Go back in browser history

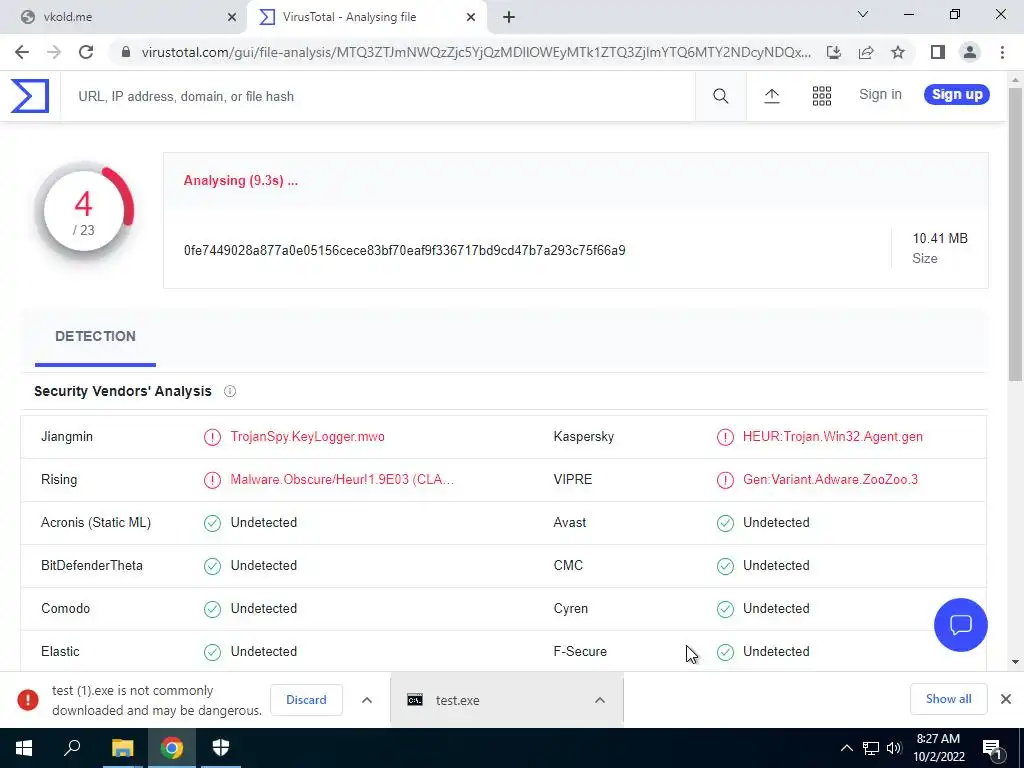click(22, 52)
